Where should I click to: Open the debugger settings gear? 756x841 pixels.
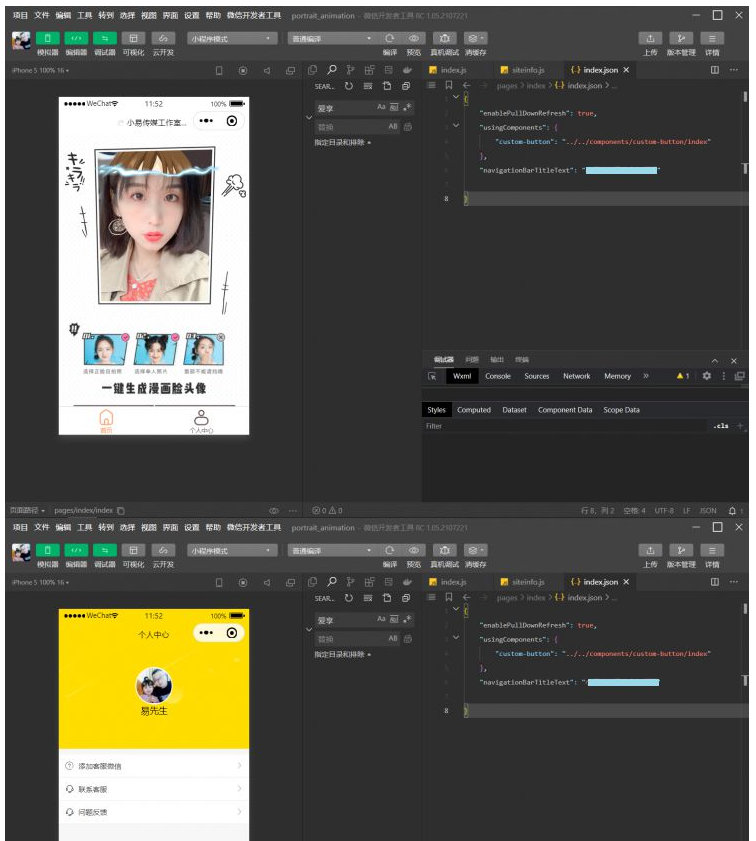coord(707,376)
